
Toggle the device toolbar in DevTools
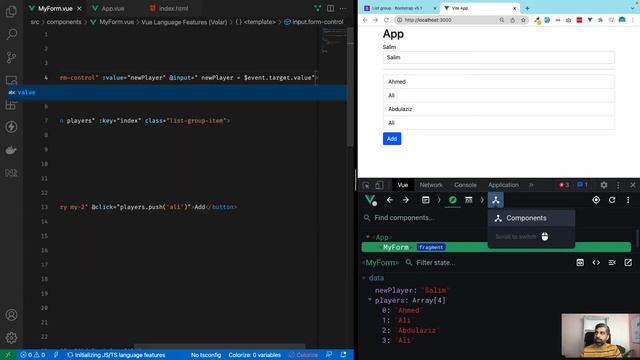coord(379,185)
